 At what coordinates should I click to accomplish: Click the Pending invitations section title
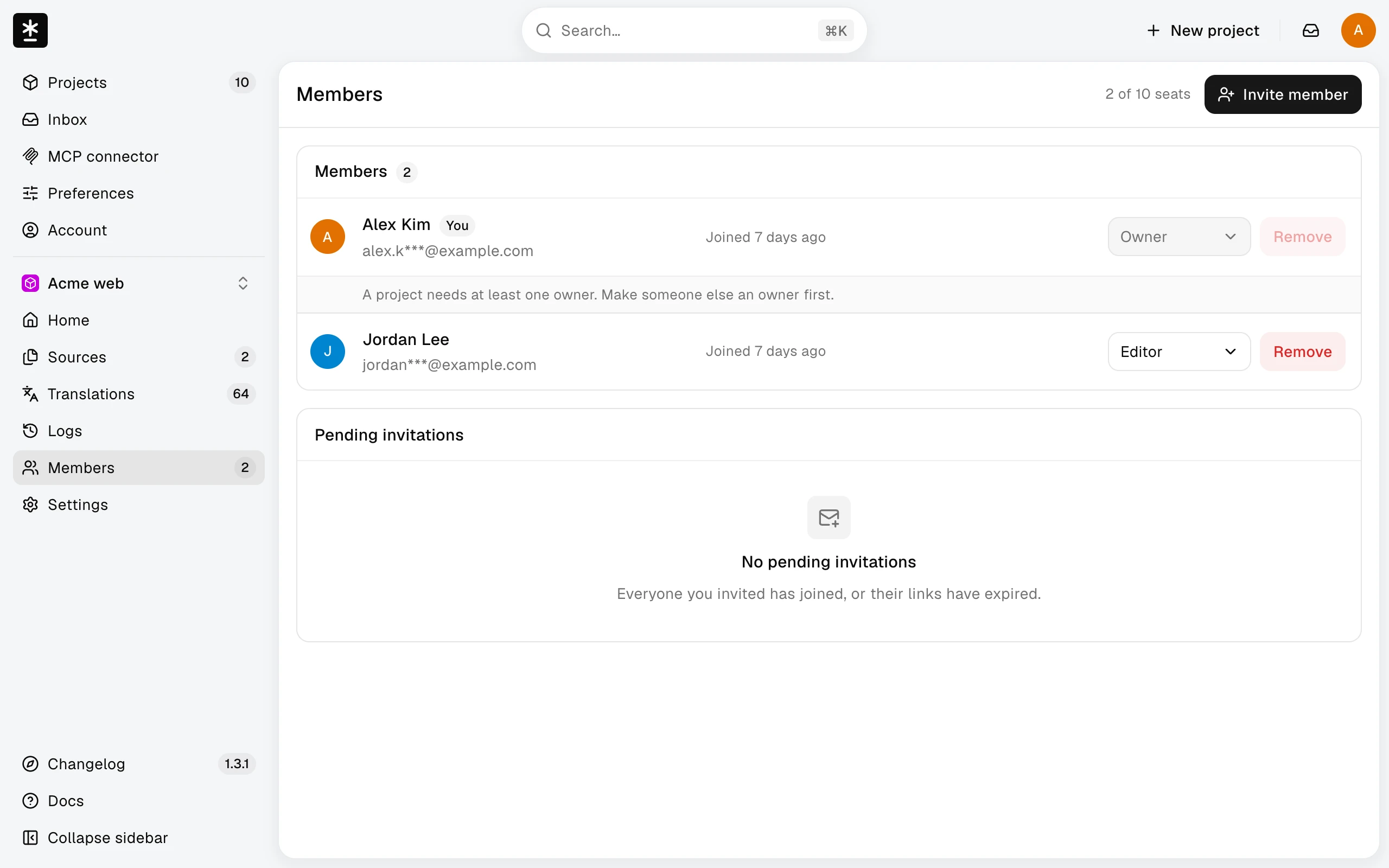[x=388, y=435]
